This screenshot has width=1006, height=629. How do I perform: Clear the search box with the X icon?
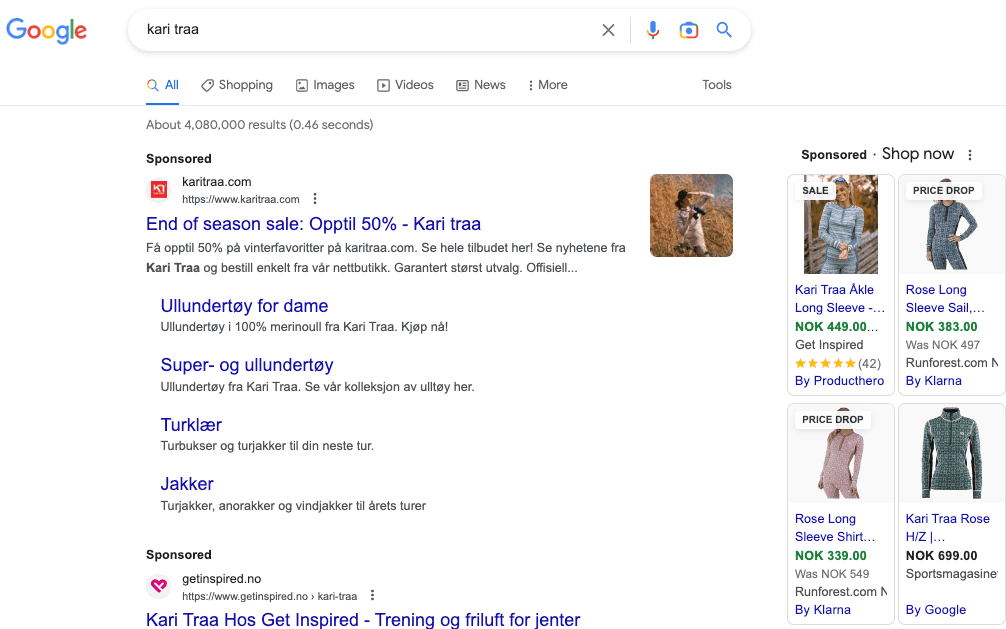click(608, 30)
